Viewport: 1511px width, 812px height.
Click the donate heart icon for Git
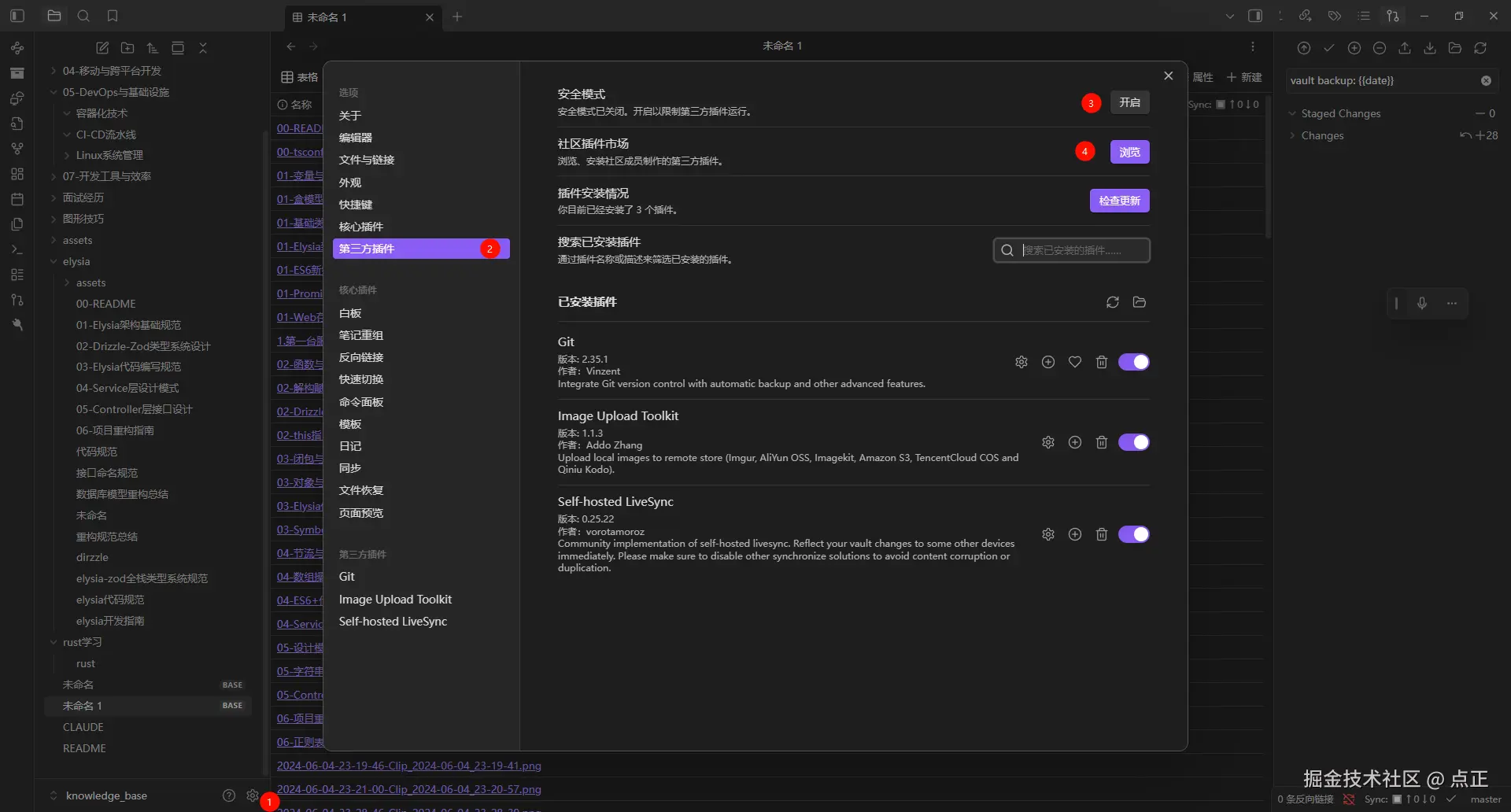[x=1075, y=362]
